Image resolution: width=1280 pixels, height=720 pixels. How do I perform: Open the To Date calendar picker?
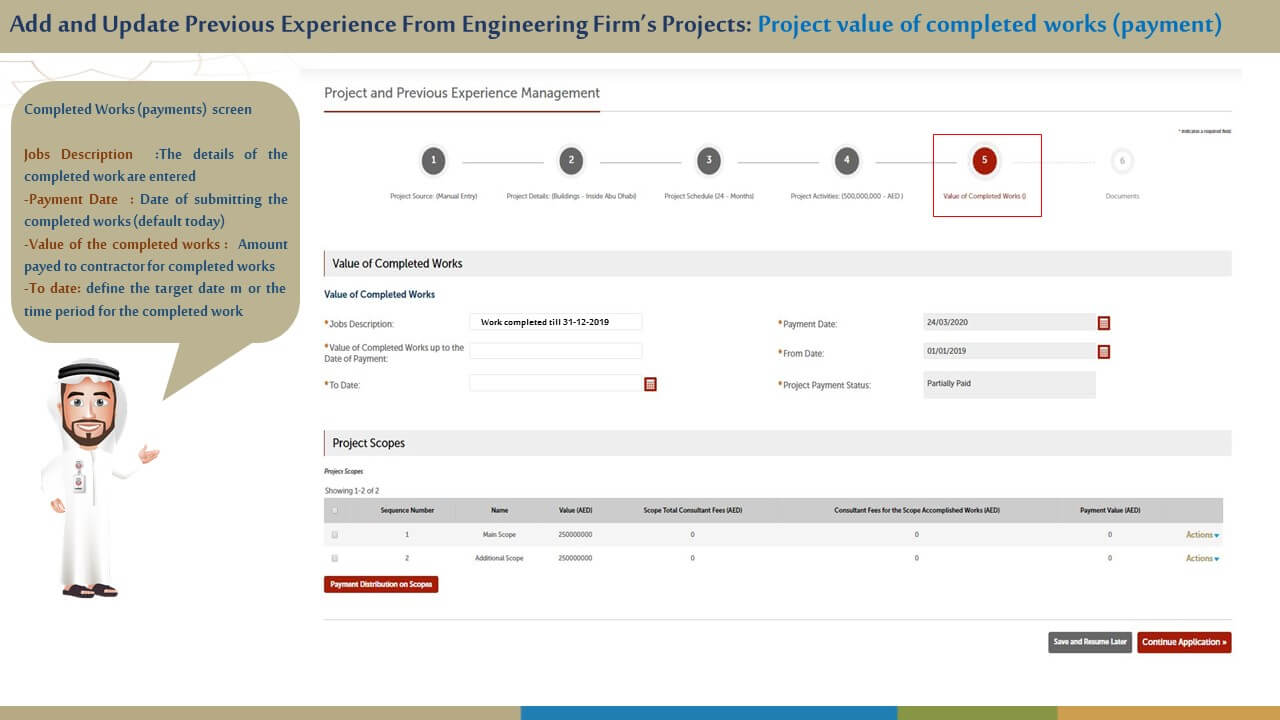[650, 384]
